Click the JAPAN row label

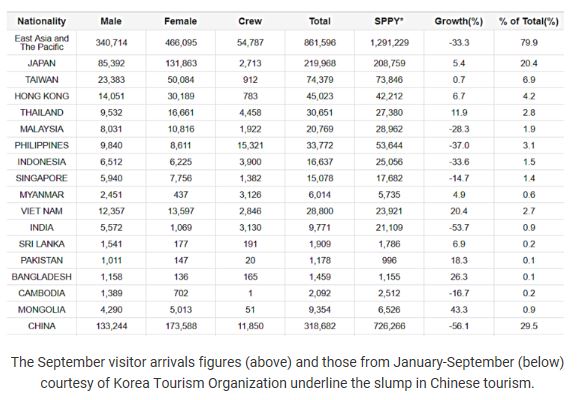tap(42, 63)
